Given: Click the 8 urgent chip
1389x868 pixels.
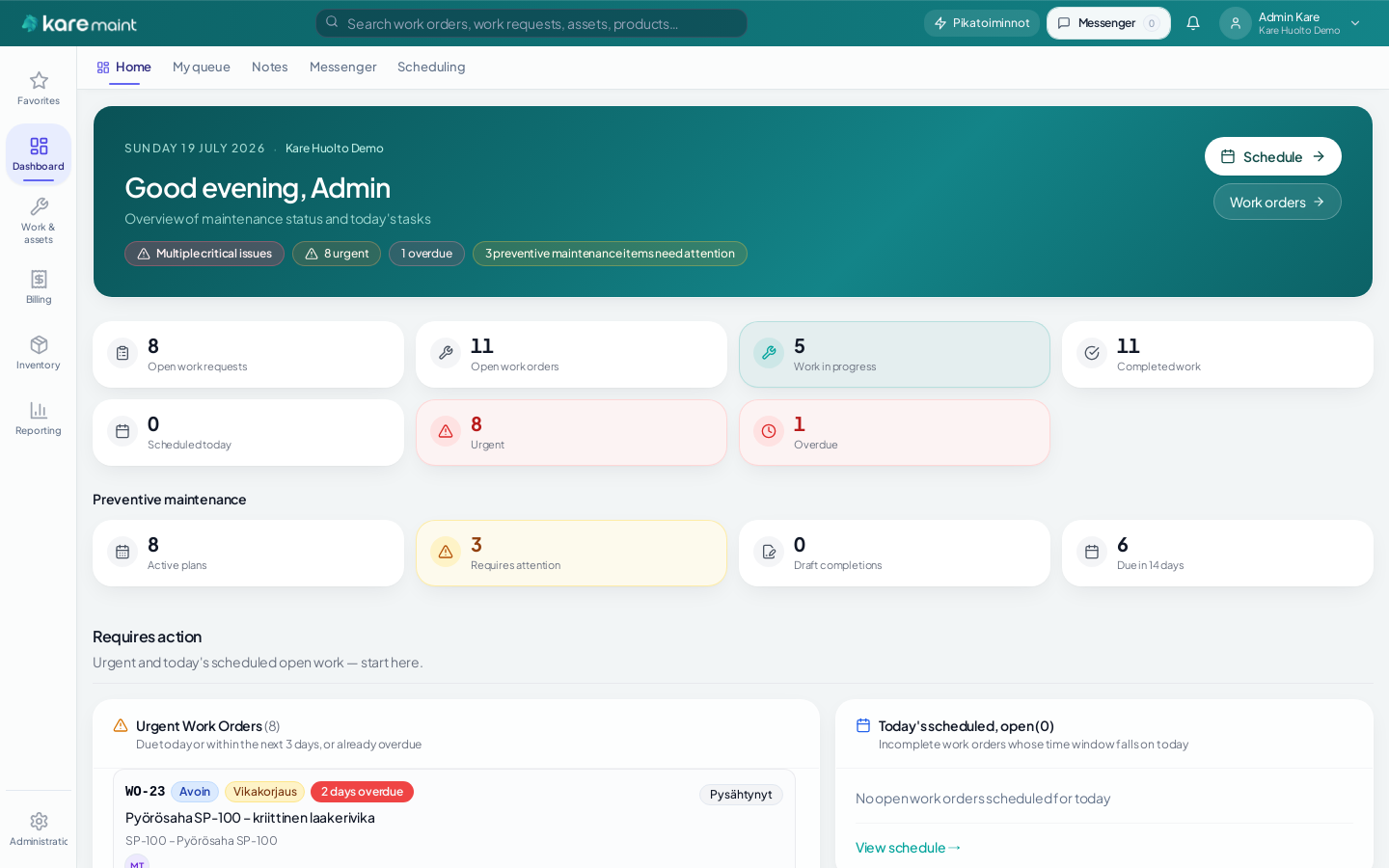Looking at the screenshot, I should click(337, 254).
